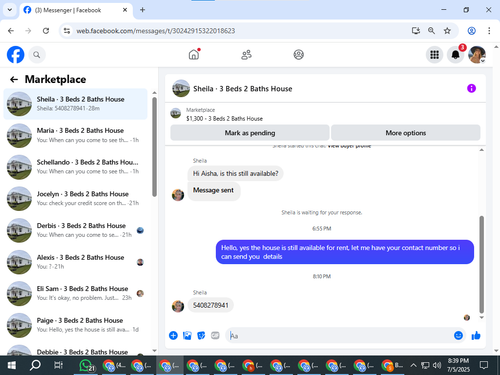Open the volume speaker tray icon
This screenshot has width=500, height=375.
coord(437,365)
